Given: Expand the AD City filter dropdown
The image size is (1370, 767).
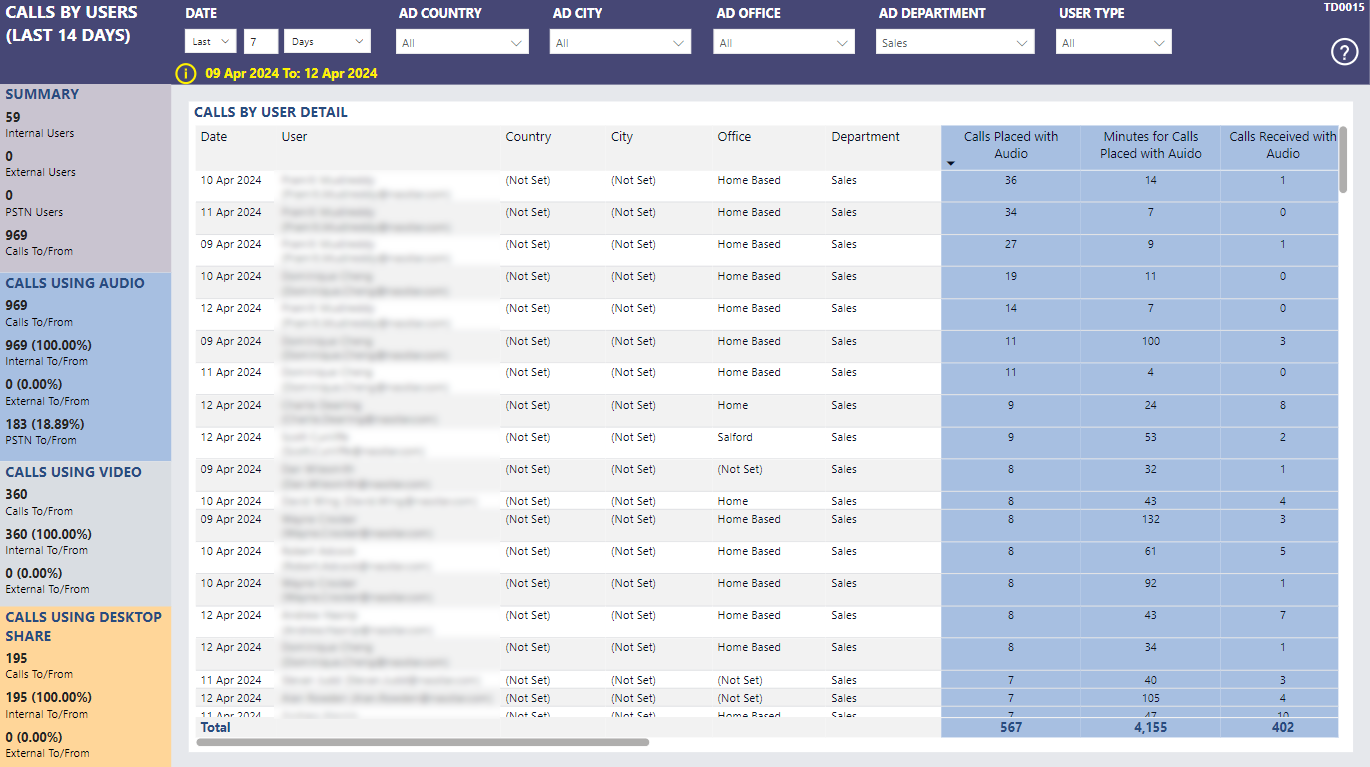Looking at the screenshot, I should point(620,43).
